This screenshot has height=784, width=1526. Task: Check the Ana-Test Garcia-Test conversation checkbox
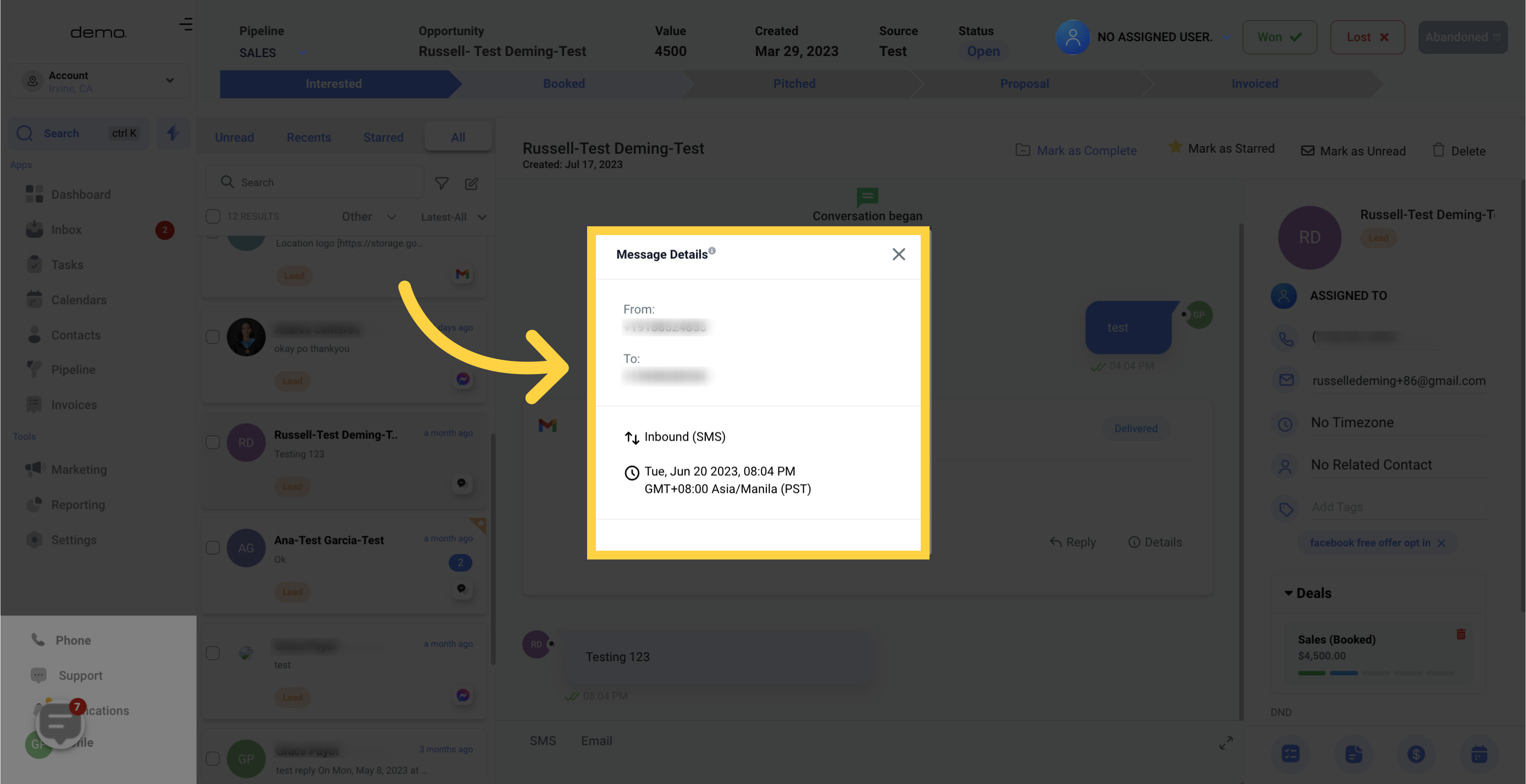[213, 548]
